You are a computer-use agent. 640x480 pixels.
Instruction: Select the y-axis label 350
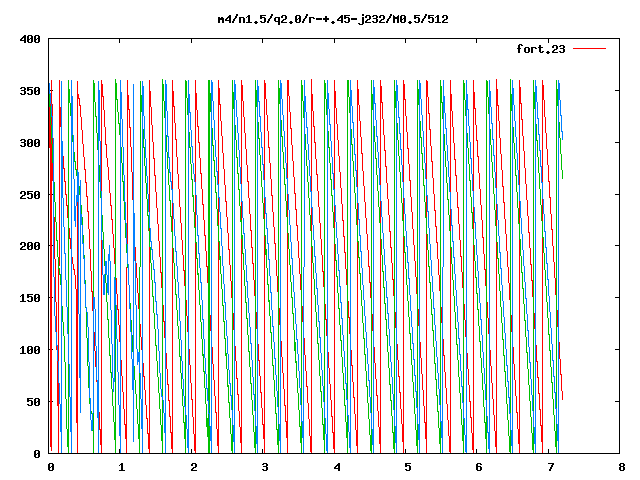pyautogui.click(x=30, y=91)
